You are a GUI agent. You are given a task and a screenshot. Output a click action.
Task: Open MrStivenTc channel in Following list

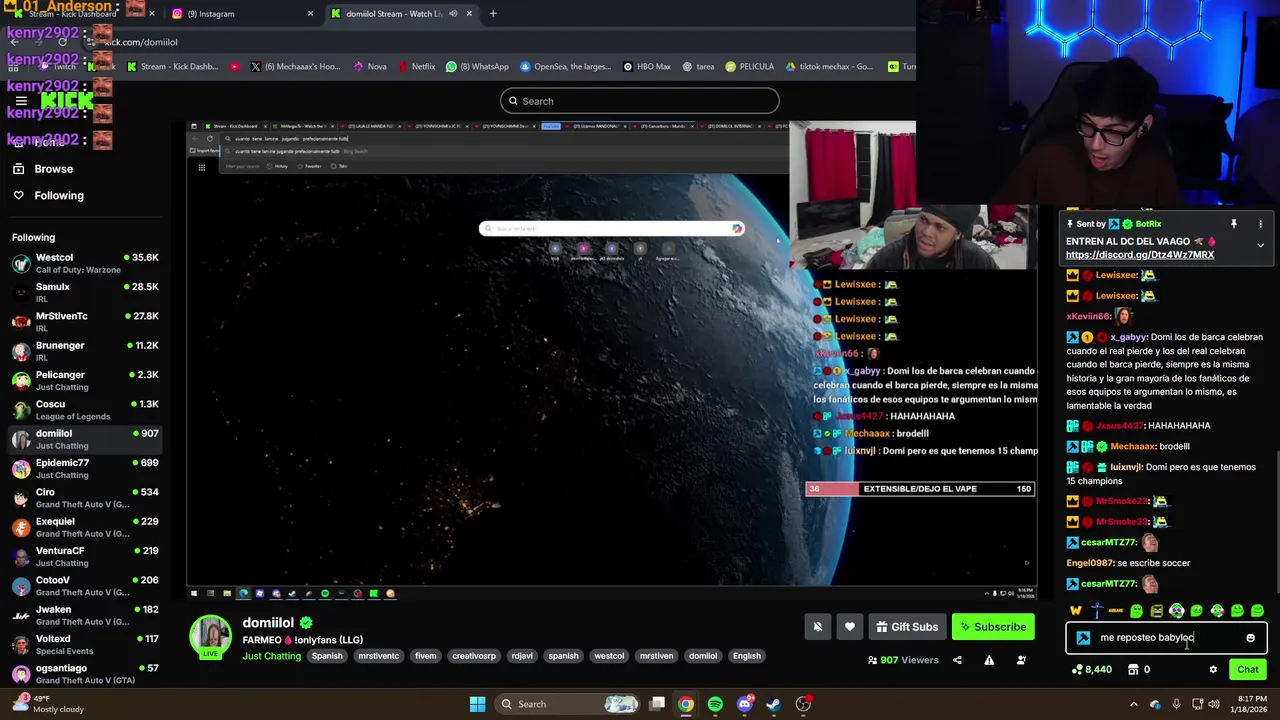(86, 322)
